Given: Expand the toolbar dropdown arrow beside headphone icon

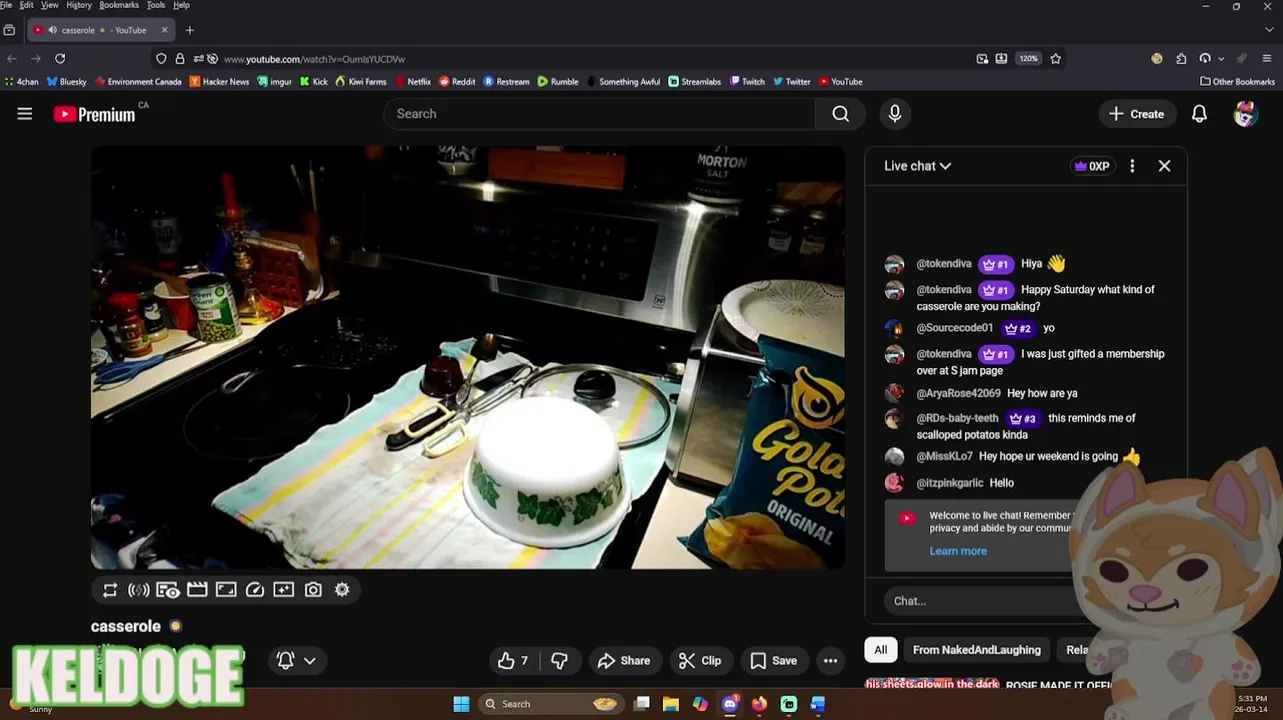Looking at the screenshot, I should click(x=1221, y=59).
